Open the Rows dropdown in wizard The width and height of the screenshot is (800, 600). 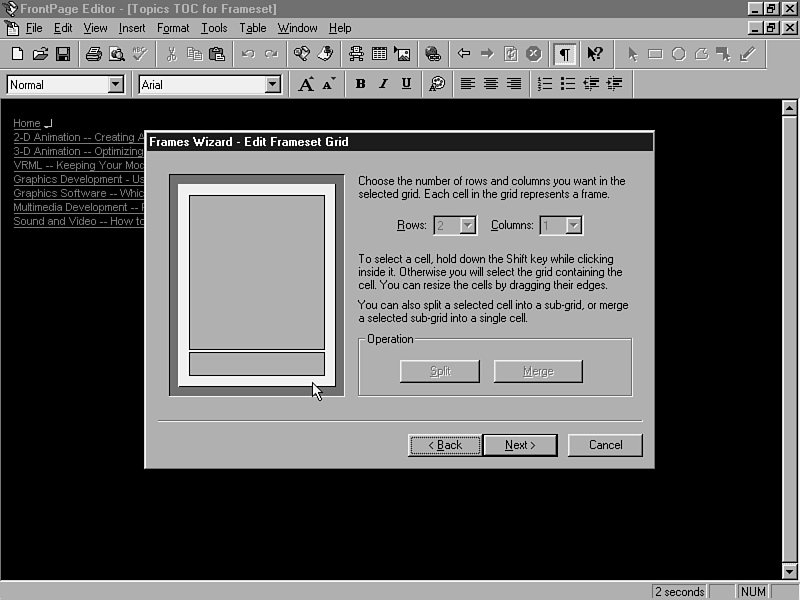467,226
